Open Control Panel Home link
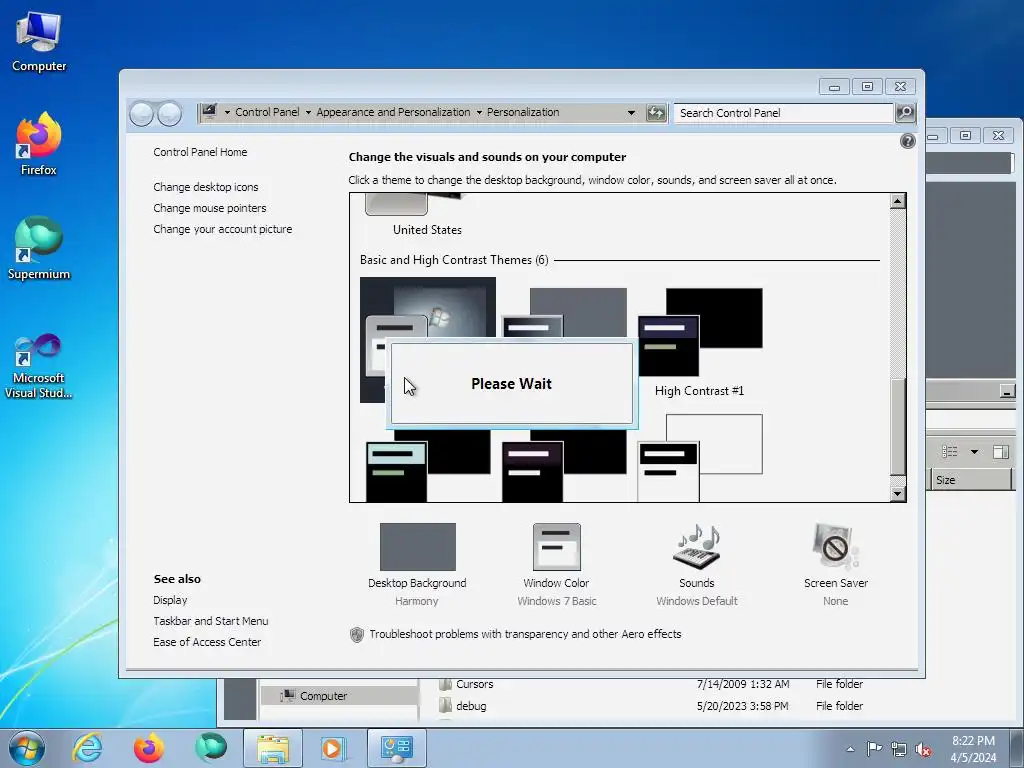This screenshot has width=1024, height=768. click(x=200, y=152)
